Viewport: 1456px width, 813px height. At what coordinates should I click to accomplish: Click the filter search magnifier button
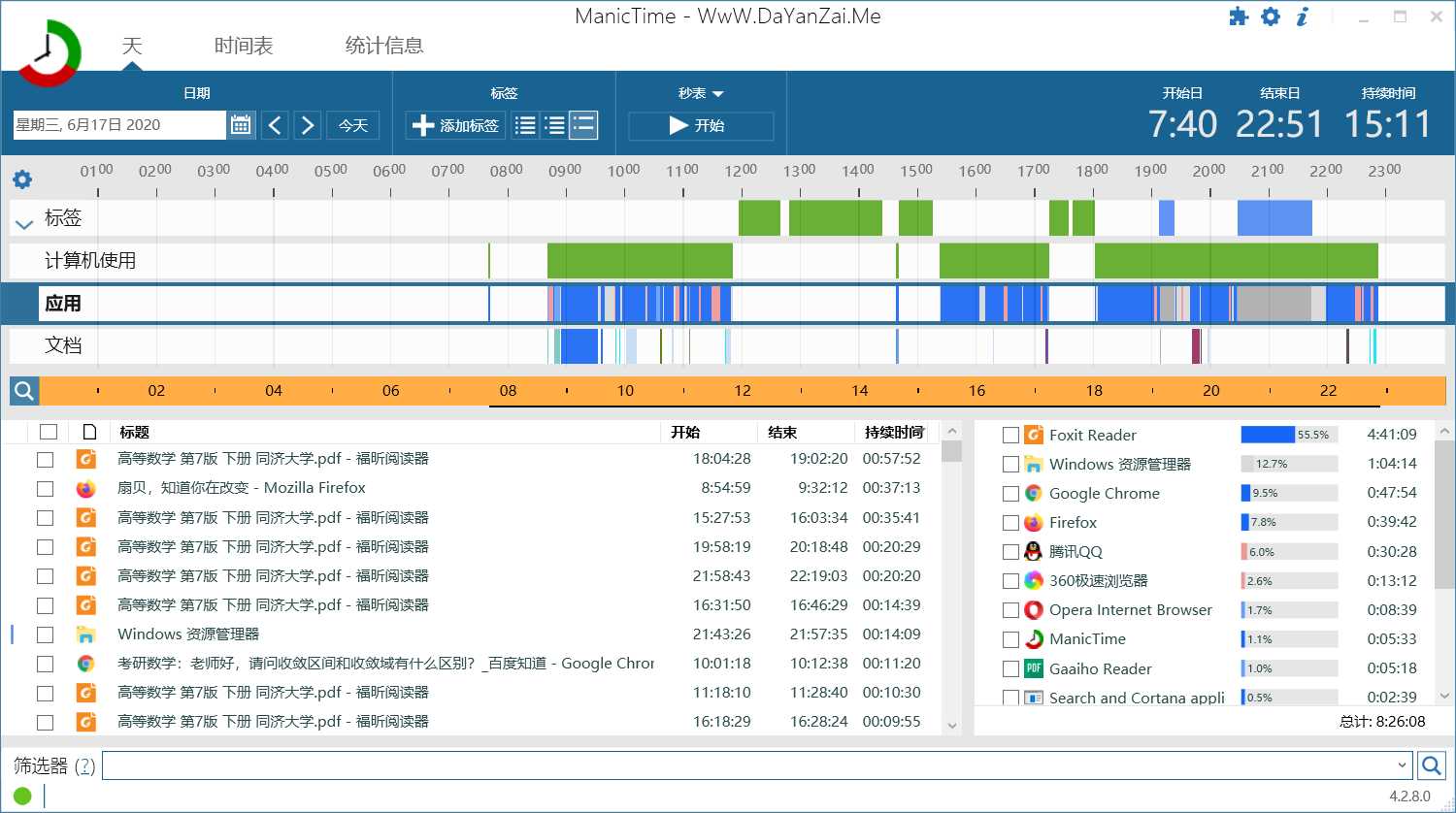coord(1431,765)
